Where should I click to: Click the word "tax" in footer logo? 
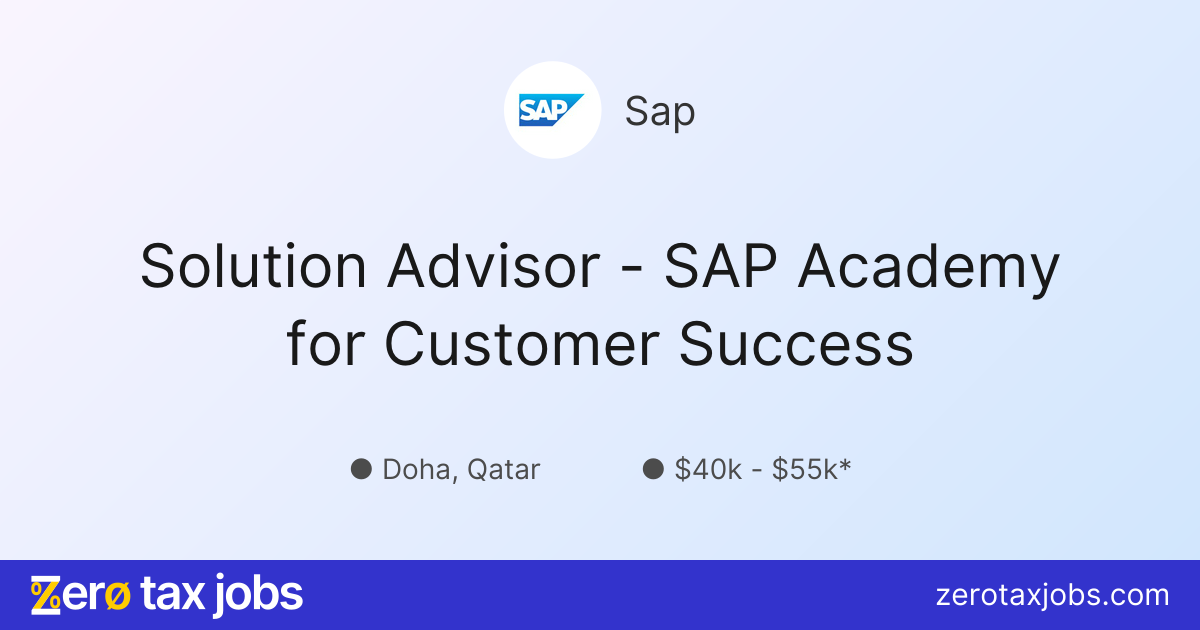pyautogui.click(x=173, y=595)
